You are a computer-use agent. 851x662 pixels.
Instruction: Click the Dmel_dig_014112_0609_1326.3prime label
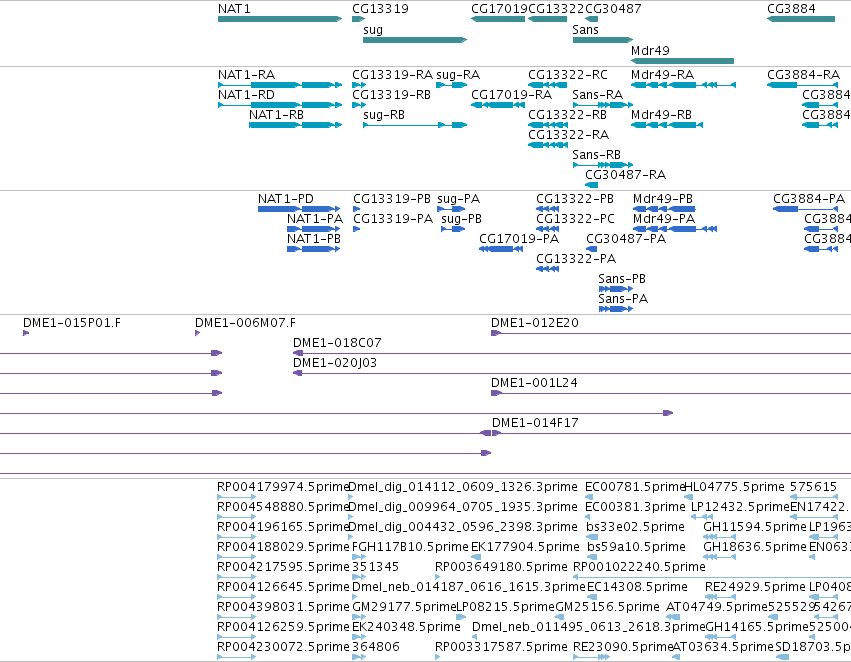coord(462,487)
